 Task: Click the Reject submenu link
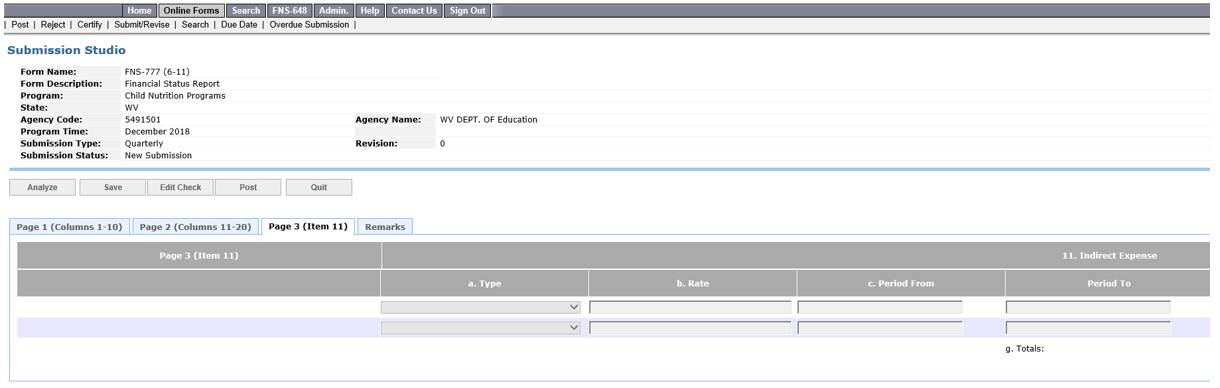[53, 25]
